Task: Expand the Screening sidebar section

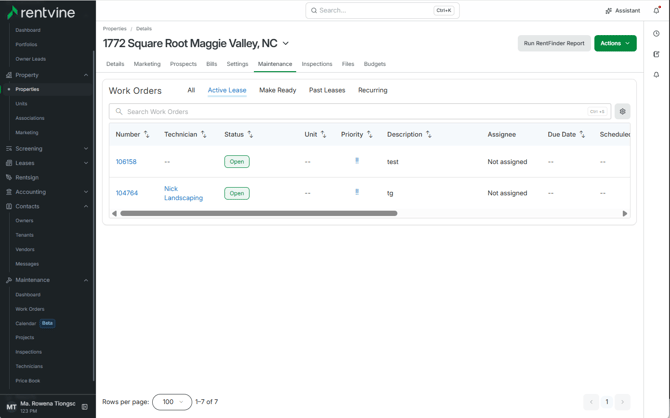Action: point(86,148)
